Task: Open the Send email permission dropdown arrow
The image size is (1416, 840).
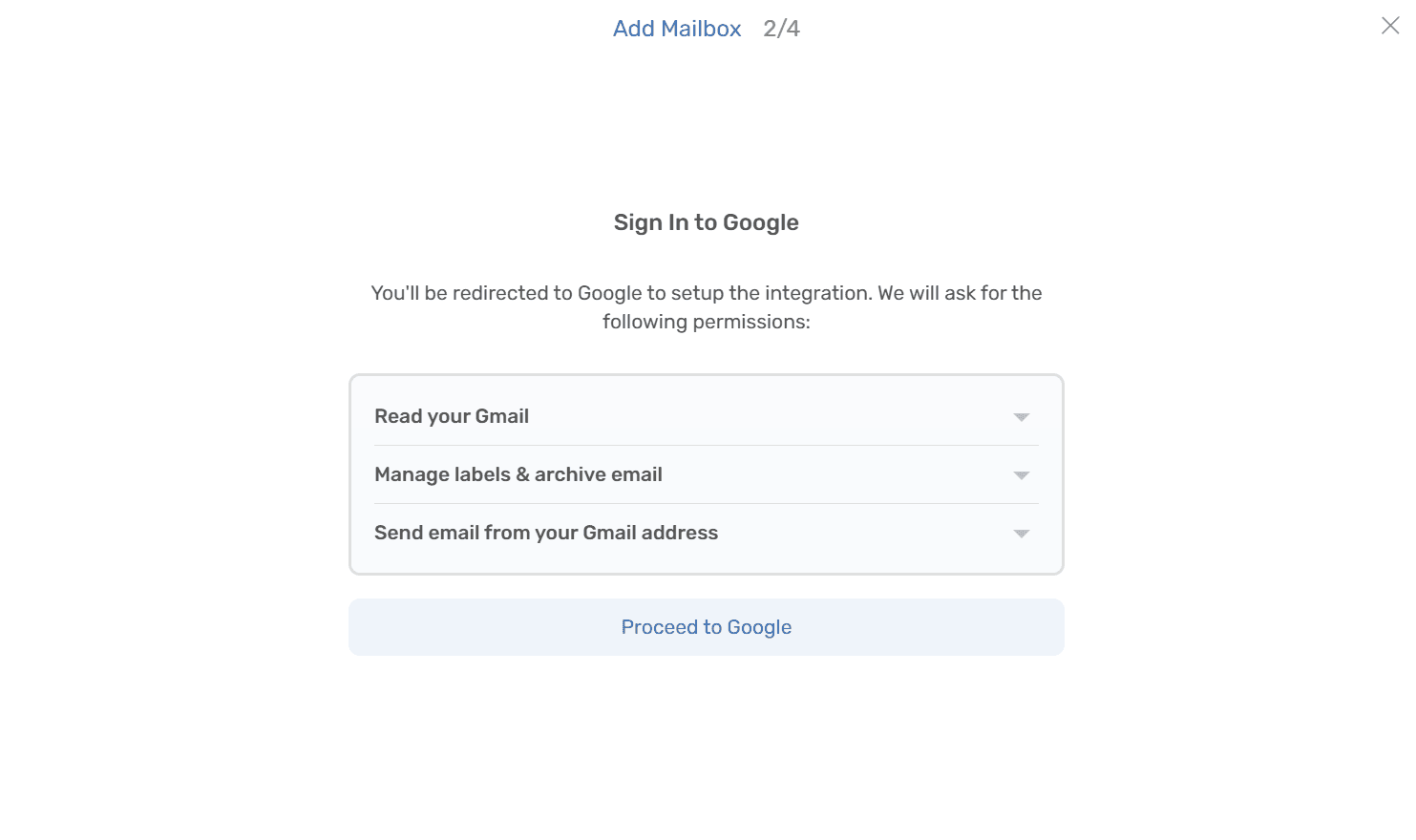Action: [1021, 534]
